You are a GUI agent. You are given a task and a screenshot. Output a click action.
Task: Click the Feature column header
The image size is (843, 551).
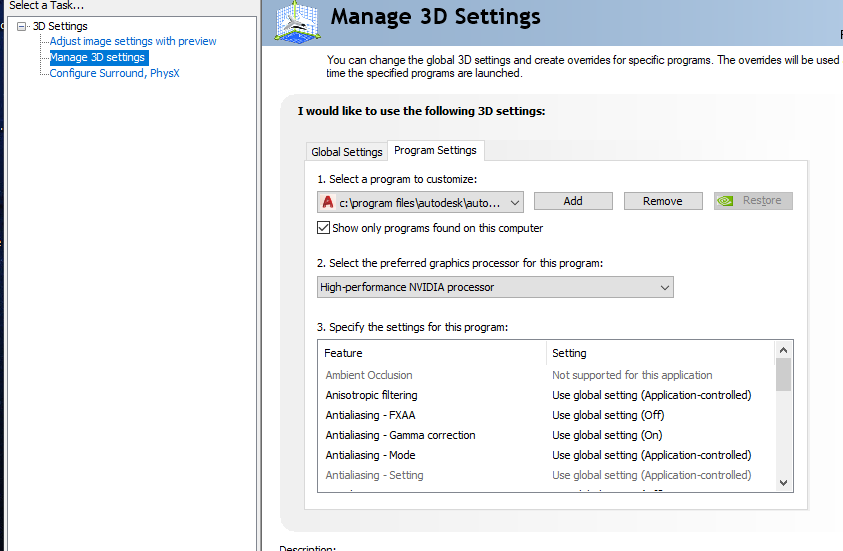coord(432,353)
